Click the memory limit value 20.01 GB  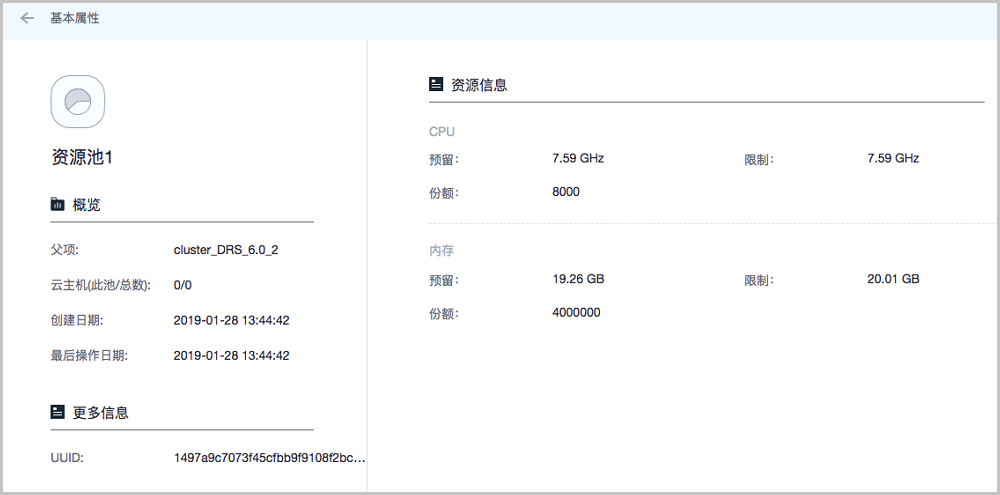pyautogui.click(x=893, y=279)
